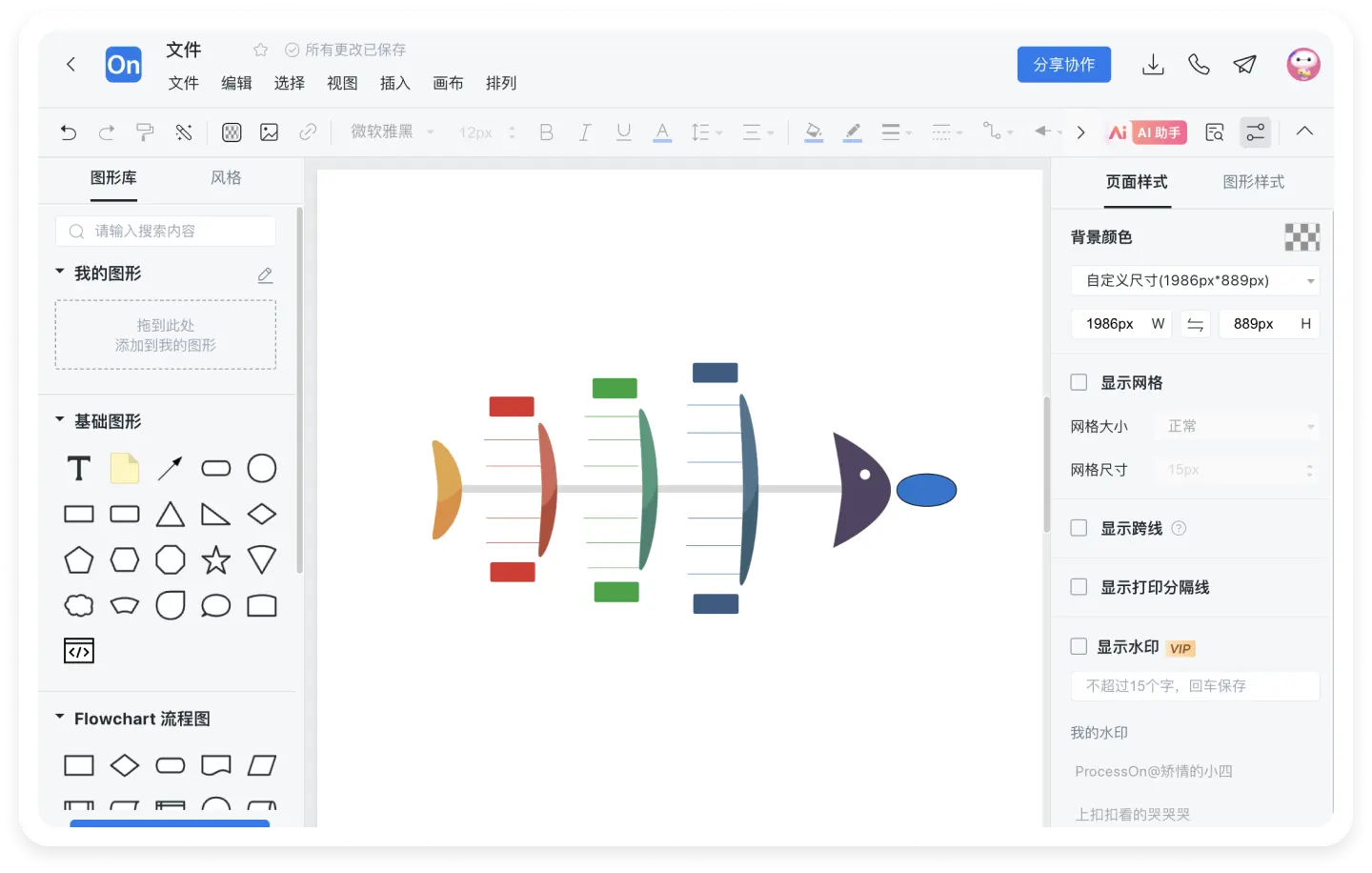Enable the 显示网格 checkbox
This screenshot has height=873, width=1372.
coord(1079,382)
